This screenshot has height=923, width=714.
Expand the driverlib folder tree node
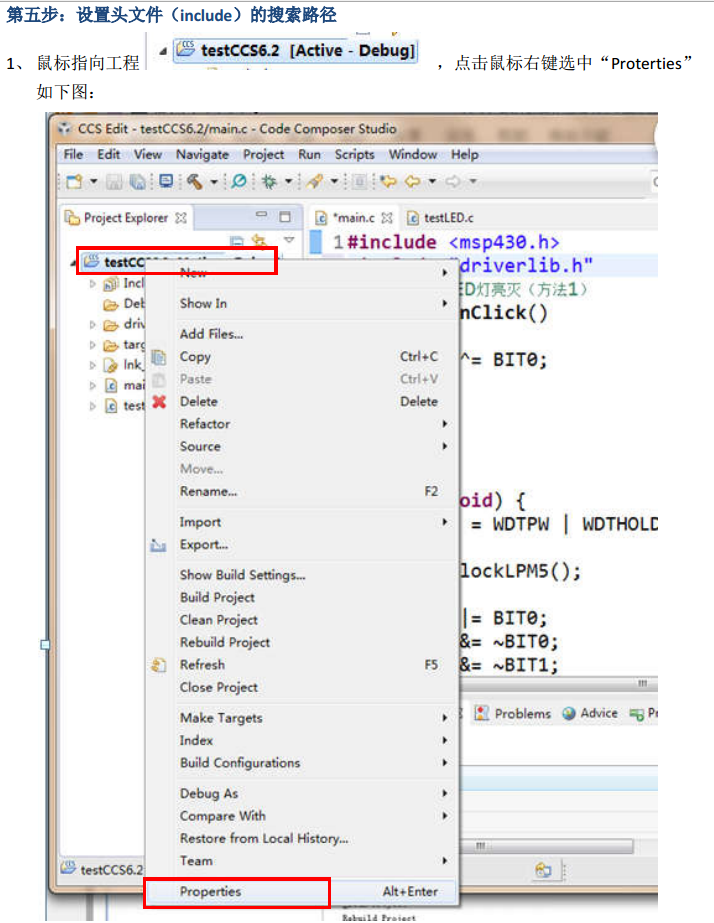[92, 324]
